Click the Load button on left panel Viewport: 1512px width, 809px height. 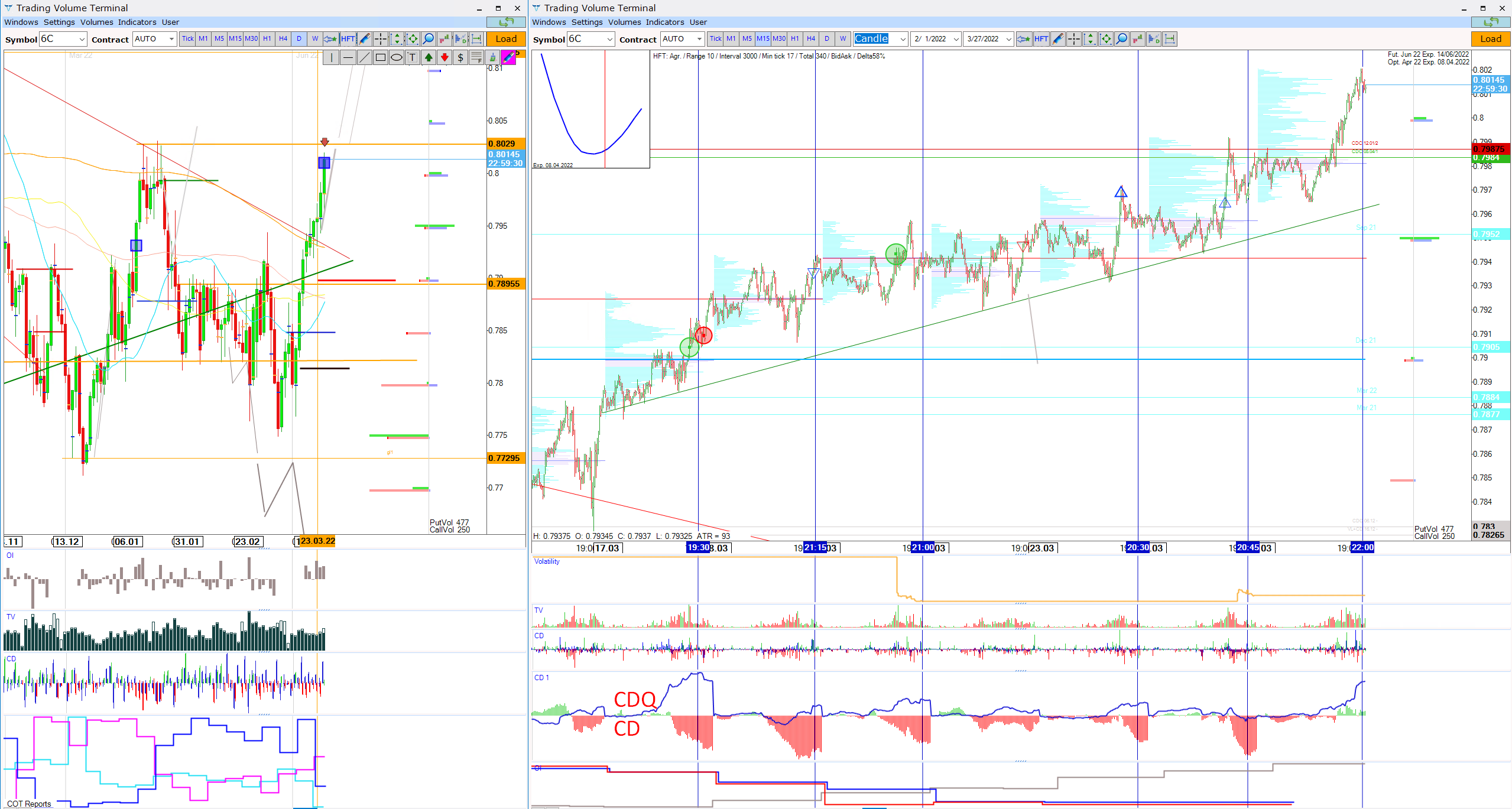point(506,39)
